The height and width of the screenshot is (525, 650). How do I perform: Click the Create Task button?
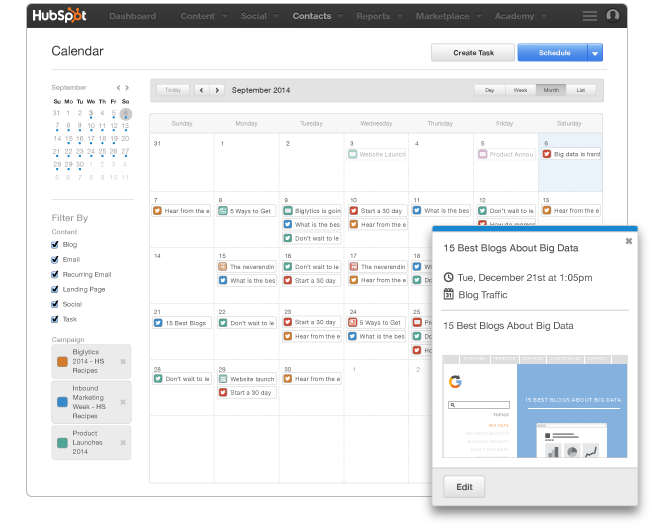coord(472,53)
